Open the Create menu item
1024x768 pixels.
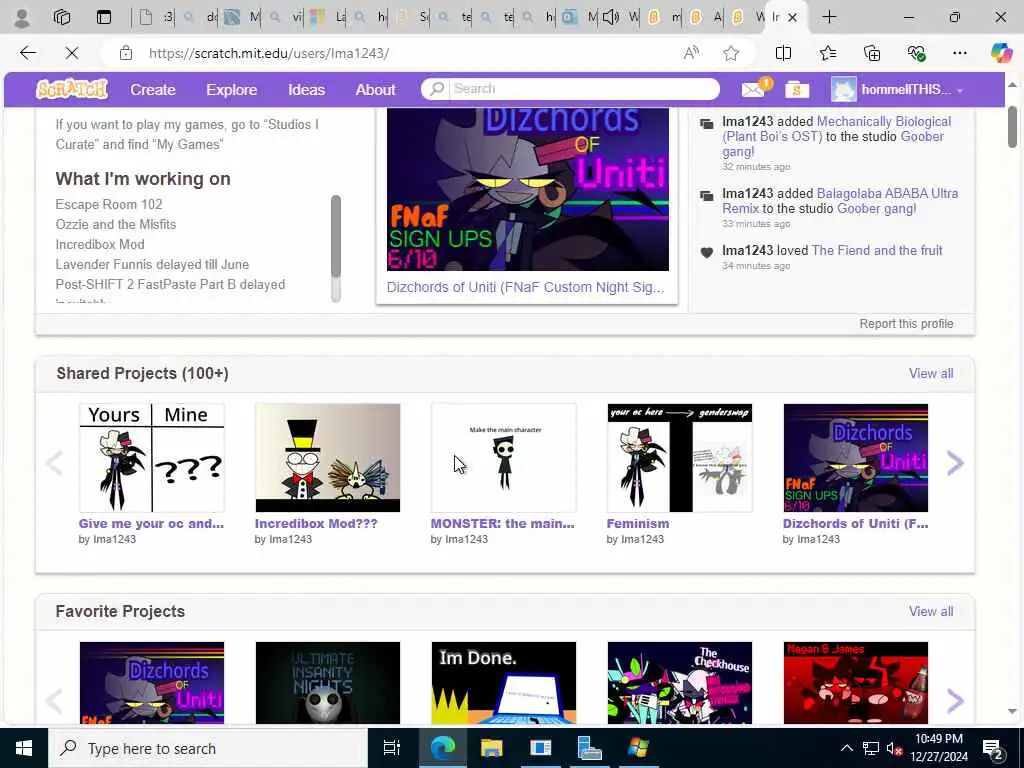pos(153,89)
